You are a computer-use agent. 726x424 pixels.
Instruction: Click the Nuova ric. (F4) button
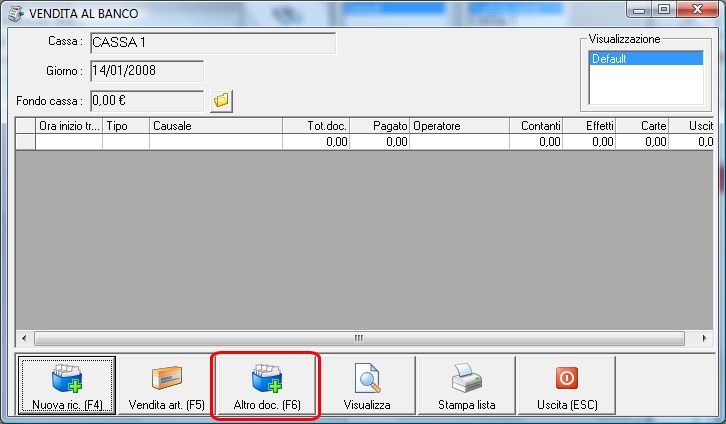(x=67, y=385)
